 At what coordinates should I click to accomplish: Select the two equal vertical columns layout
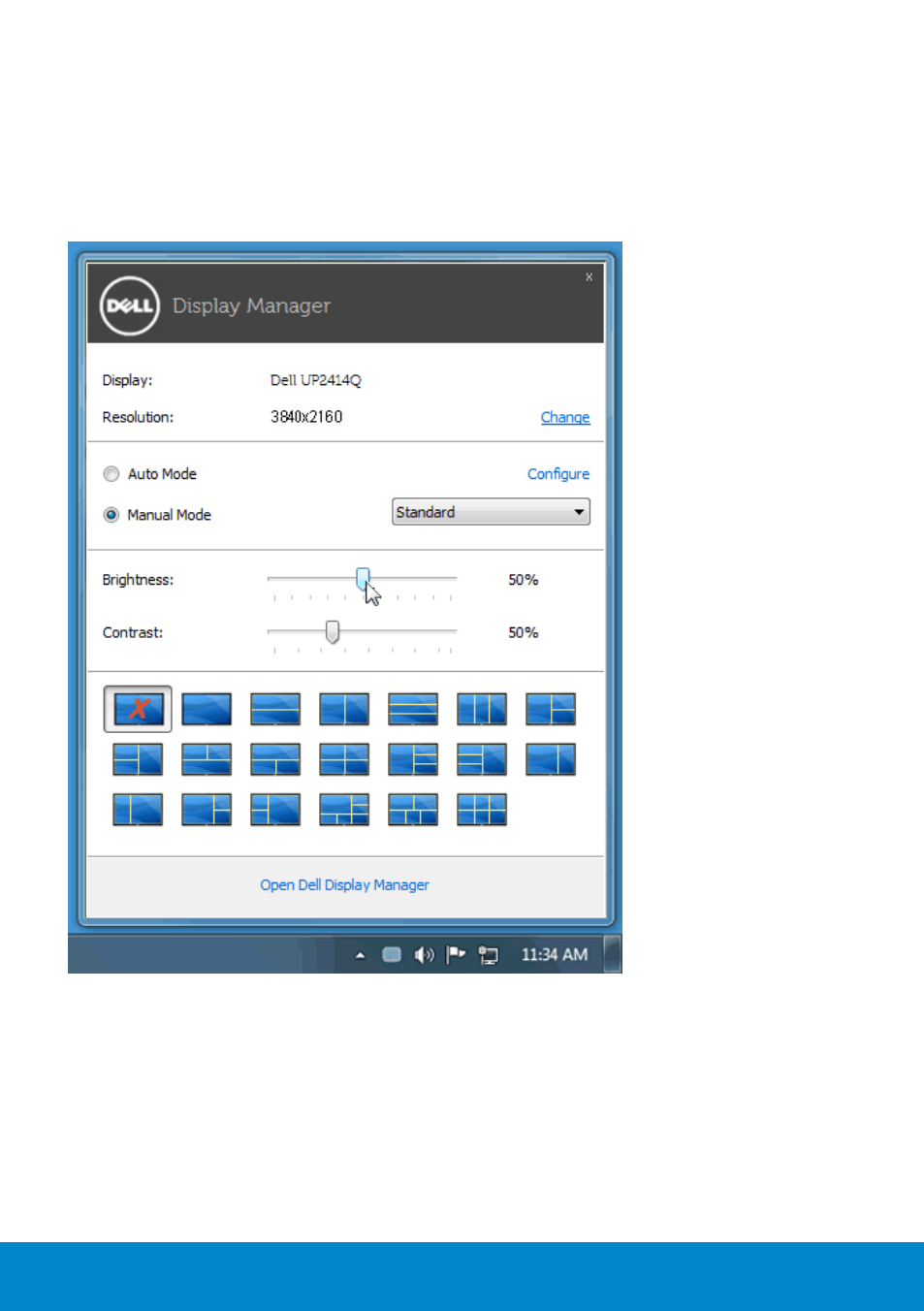tap(344, 709)
